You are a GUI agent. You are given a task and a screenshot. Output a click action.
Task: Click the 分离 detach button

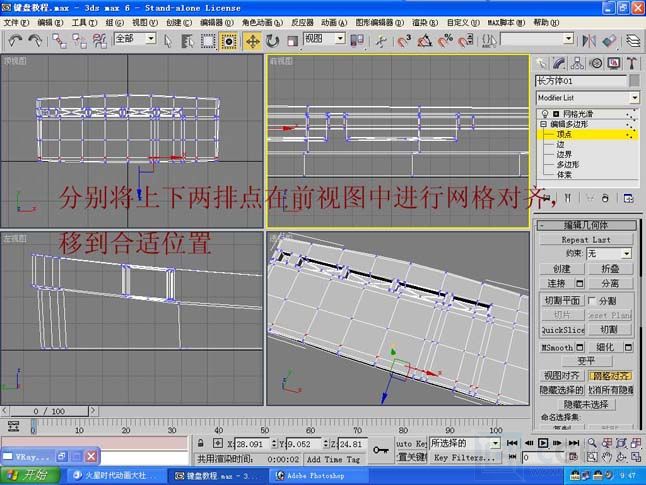click(x=610, y=284)
